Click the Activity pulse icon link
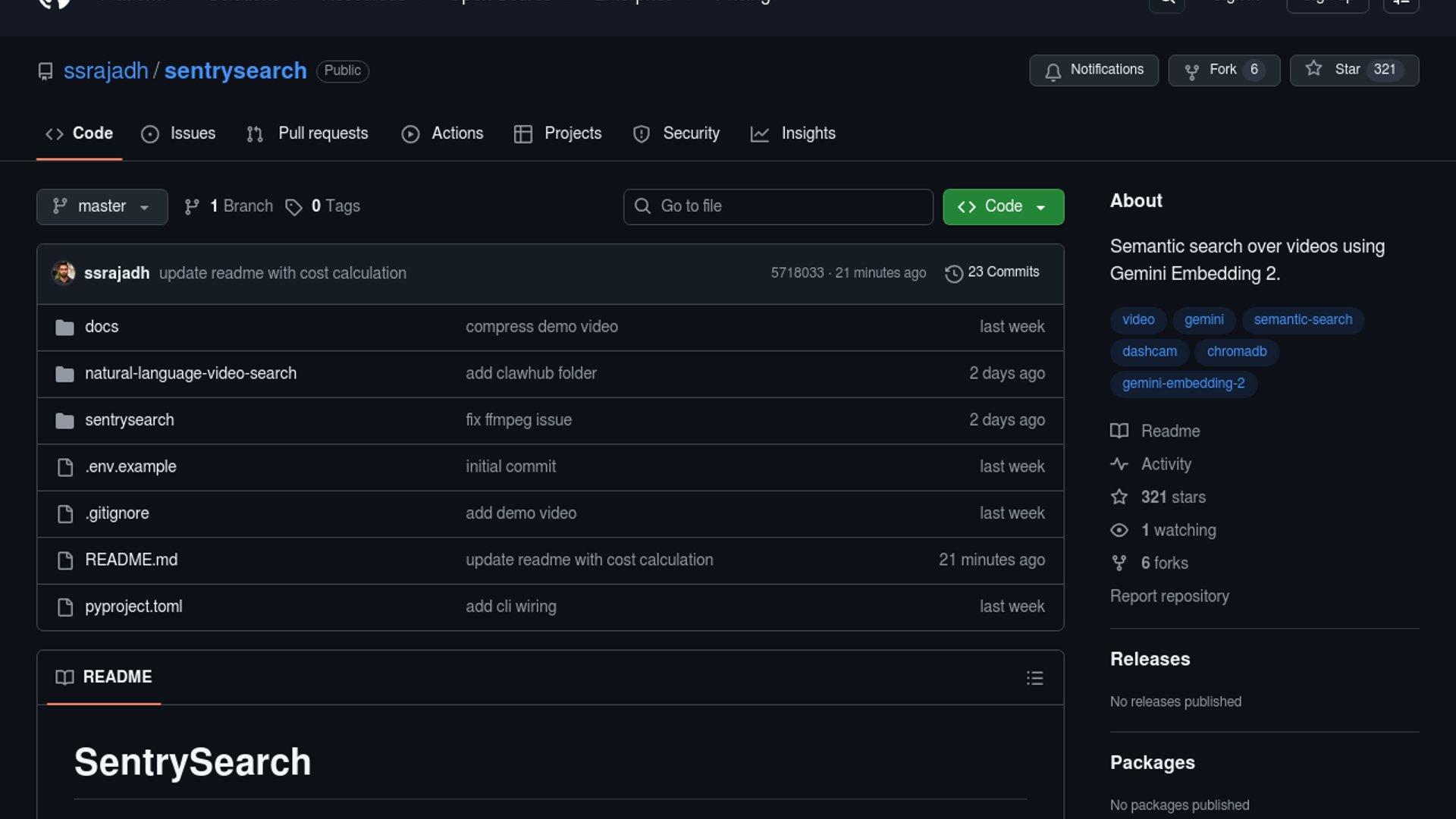This screenshot has height=819, width=1456. [x=1119, y=464]
